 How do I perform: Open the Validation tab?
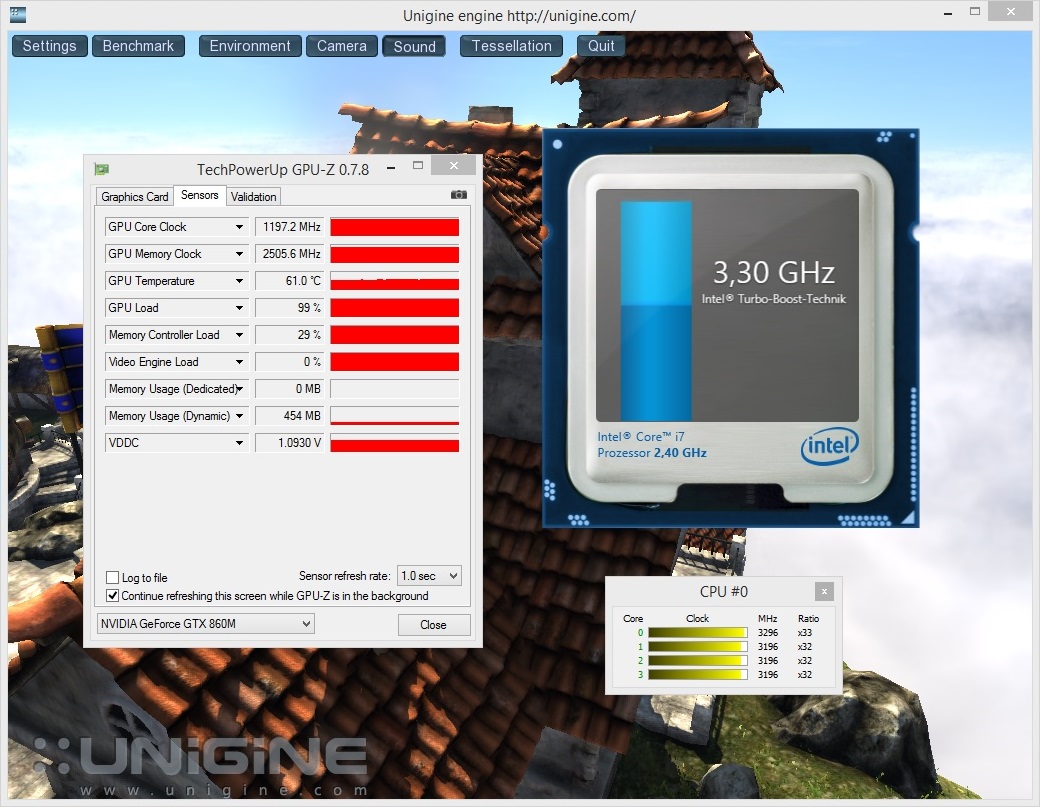(x=253, y=197)
